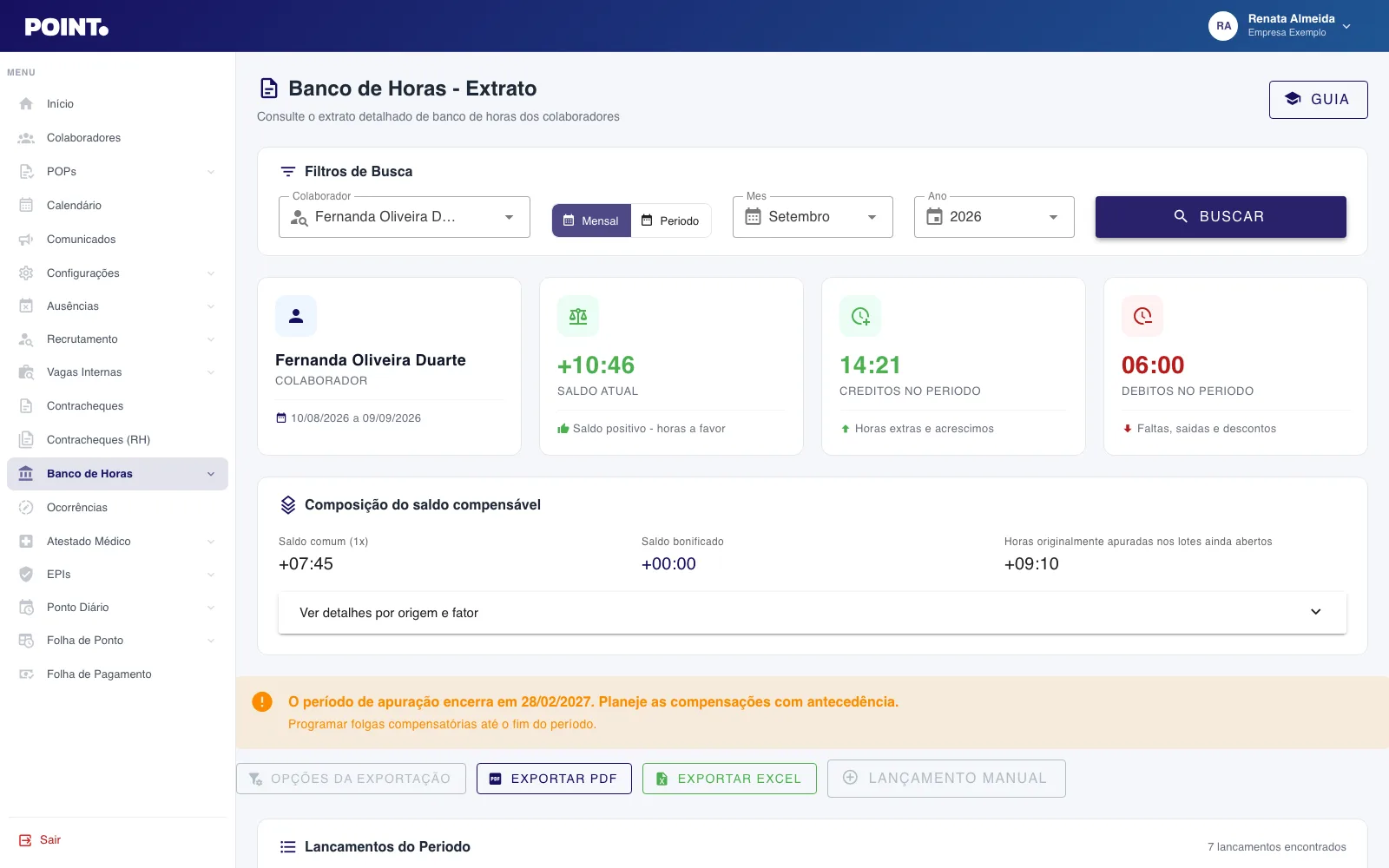Click the POINT logo in header
1389x868 pixels.
pyautogui.click(x=67, y=27)
